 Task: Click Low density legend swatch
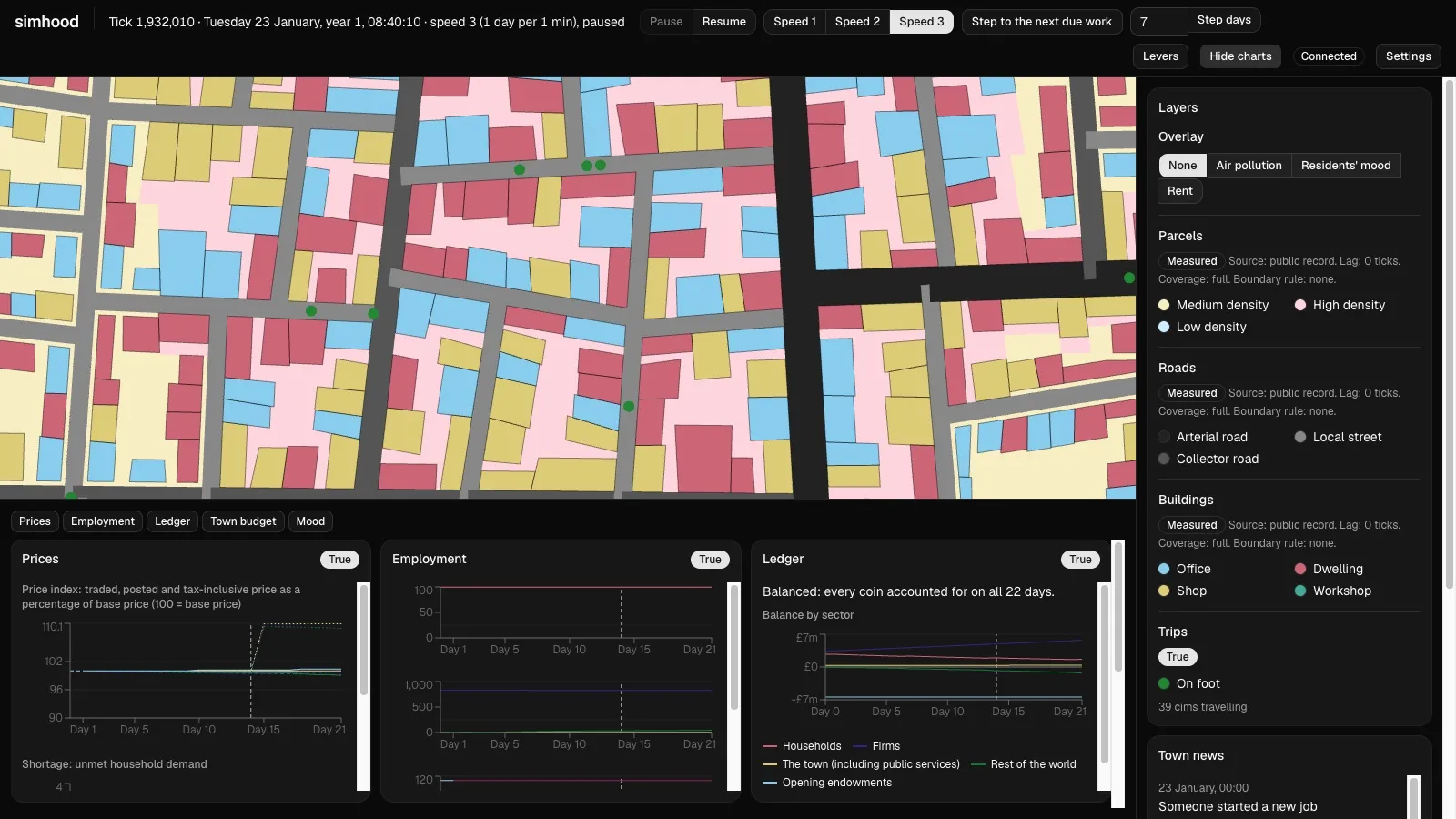(1164, 327)
